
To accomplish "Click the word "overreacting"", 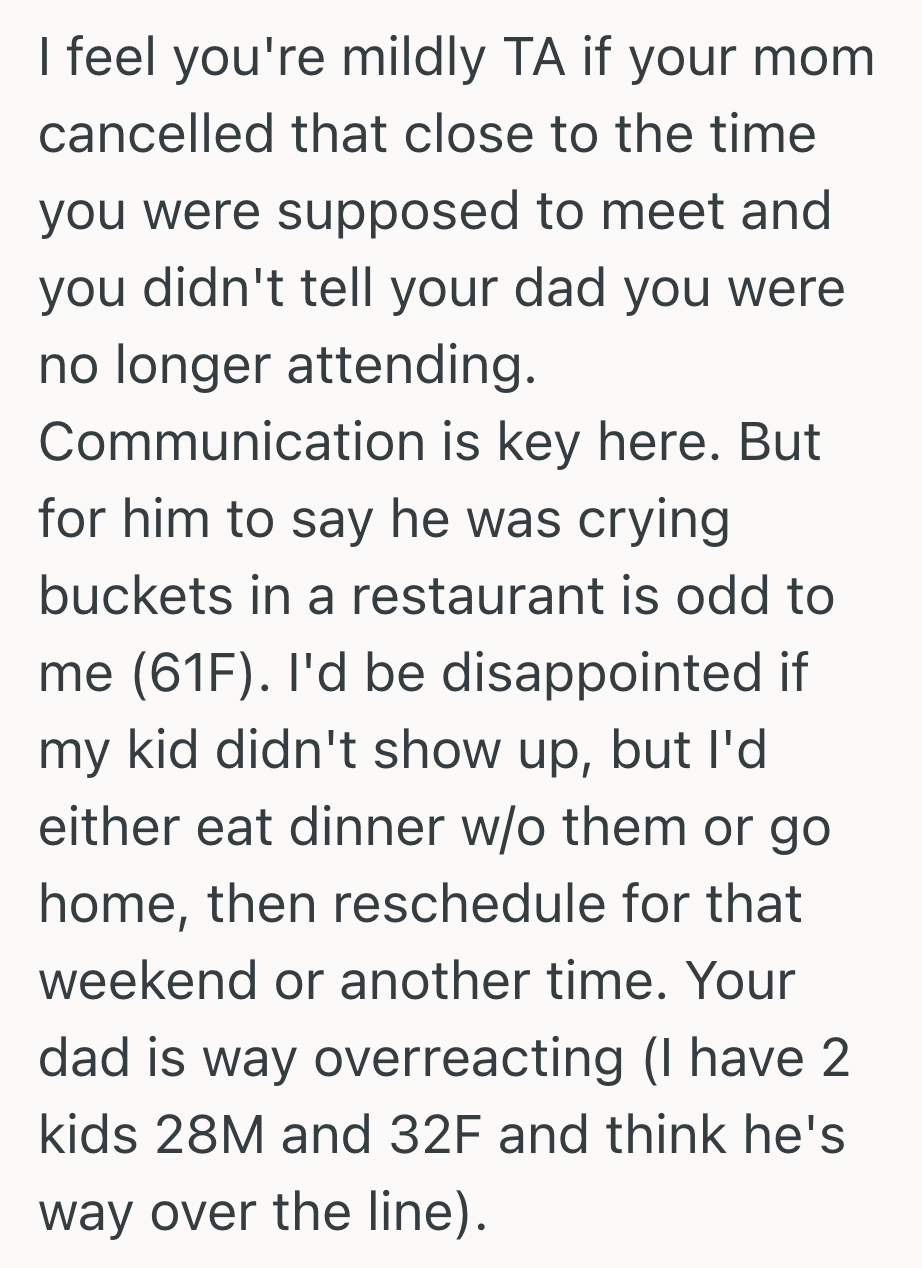I will 468,1058.
